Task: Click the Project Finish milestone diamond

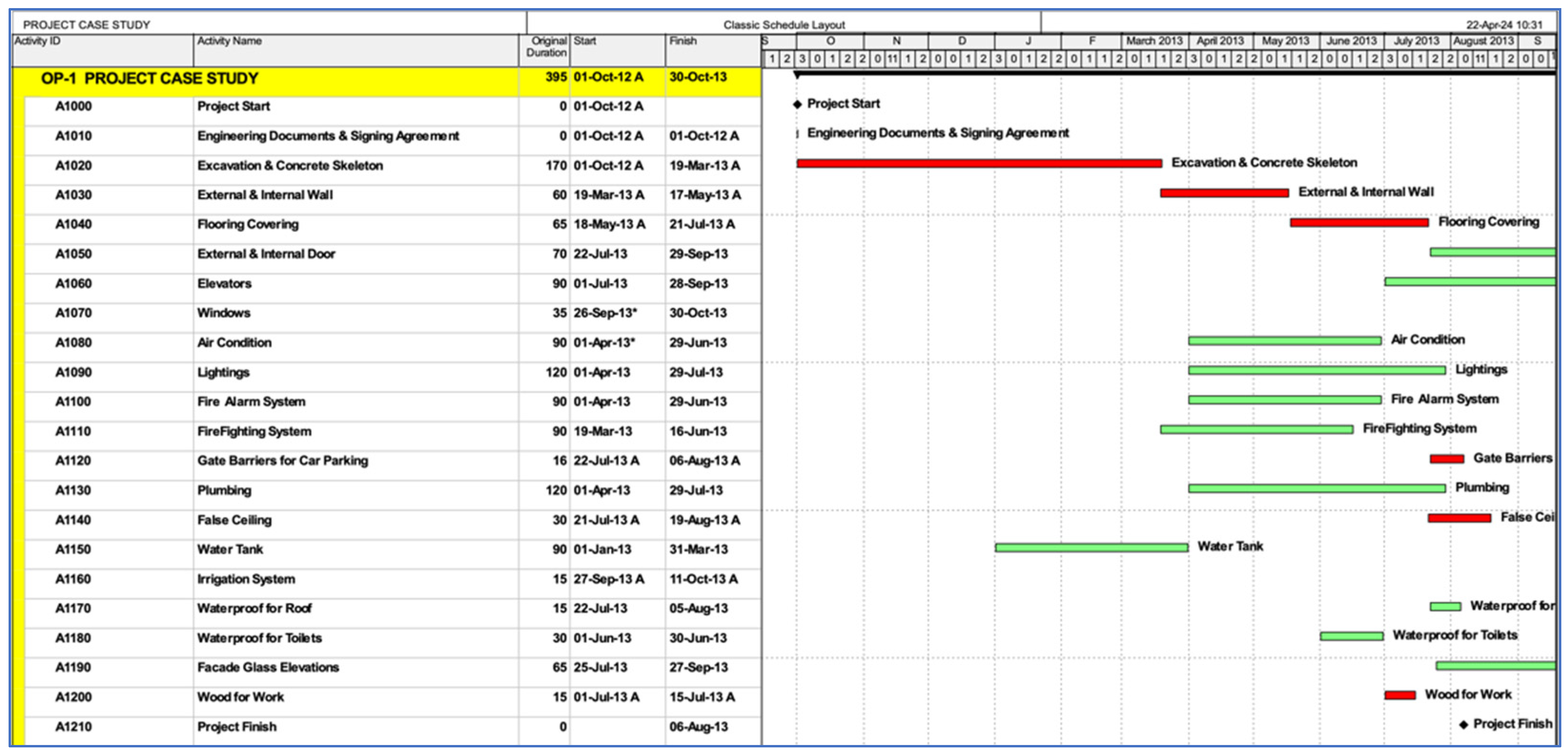Action: point(1463,724)
